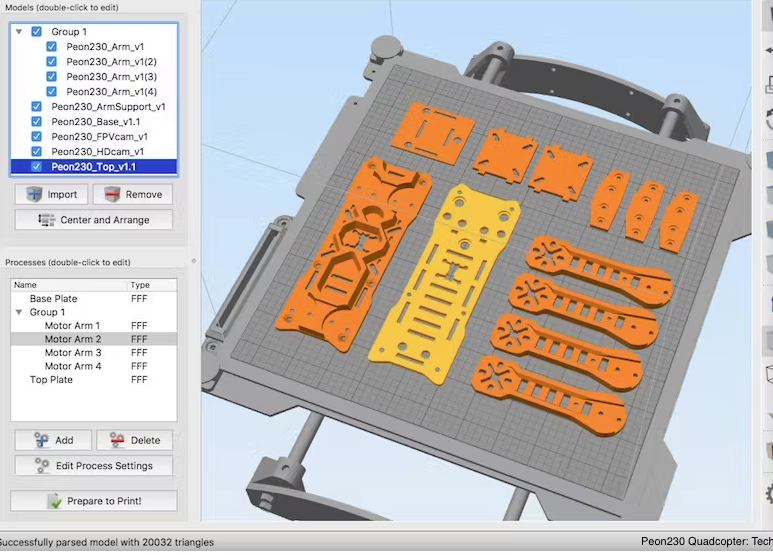This screenshot has height=555, width=773.
Task: Collapse Group 1 in the Models list
Action: tap(19, 32)
